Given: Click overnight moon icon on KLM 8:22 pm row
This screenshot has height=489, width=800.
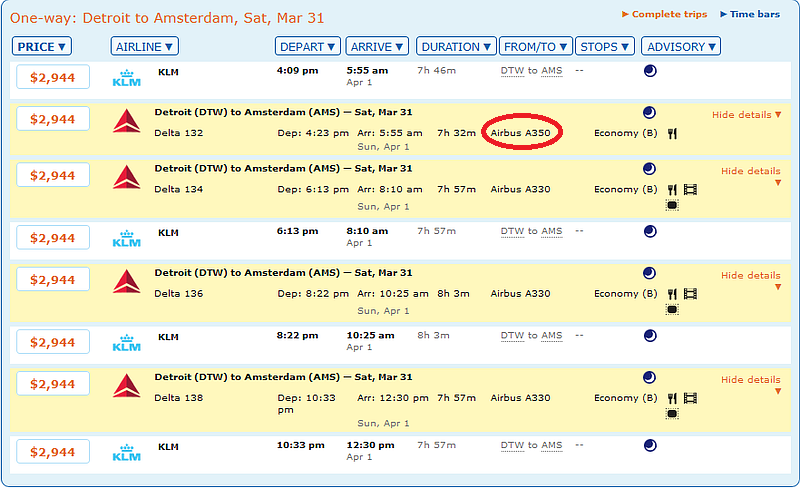Looking at the screenshot, I should click(x=649, y=335).
